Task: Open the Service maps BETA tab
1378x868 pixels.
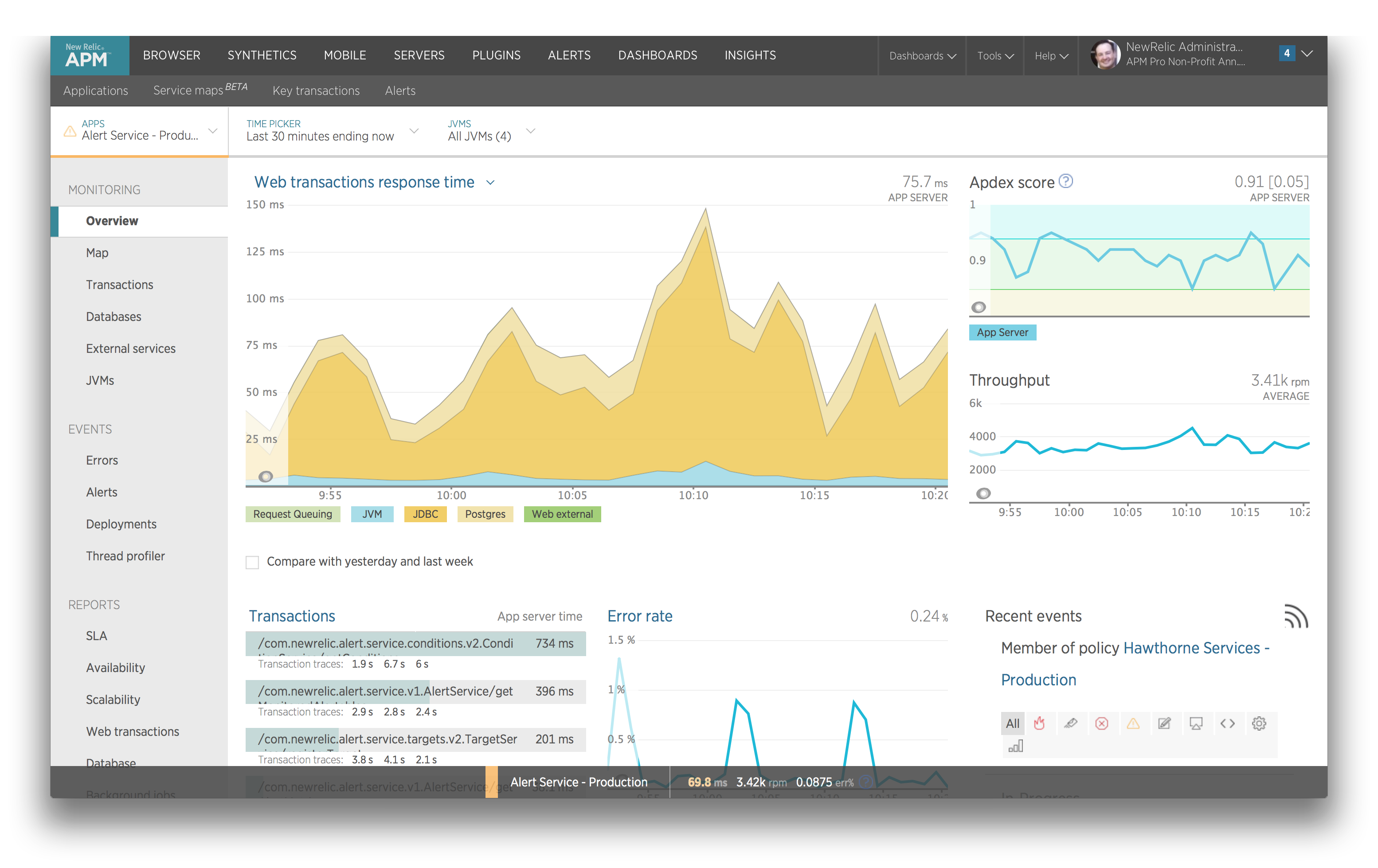Action: pos(200,90)
